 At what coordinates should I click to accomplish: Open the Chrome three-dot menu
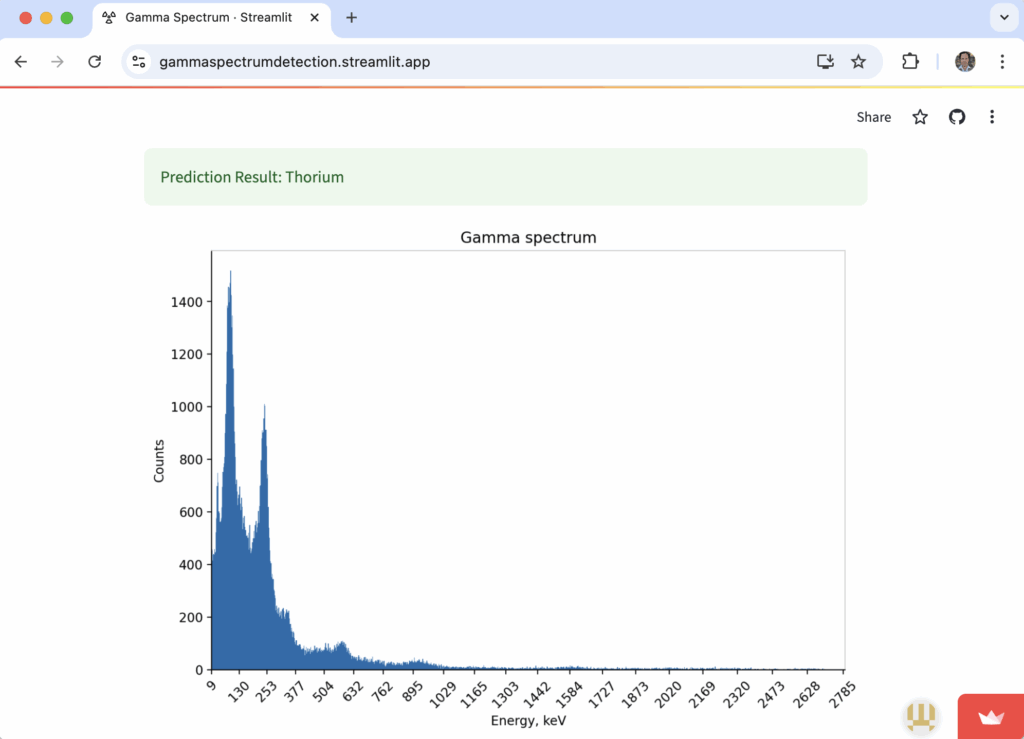coord(1002,62)
